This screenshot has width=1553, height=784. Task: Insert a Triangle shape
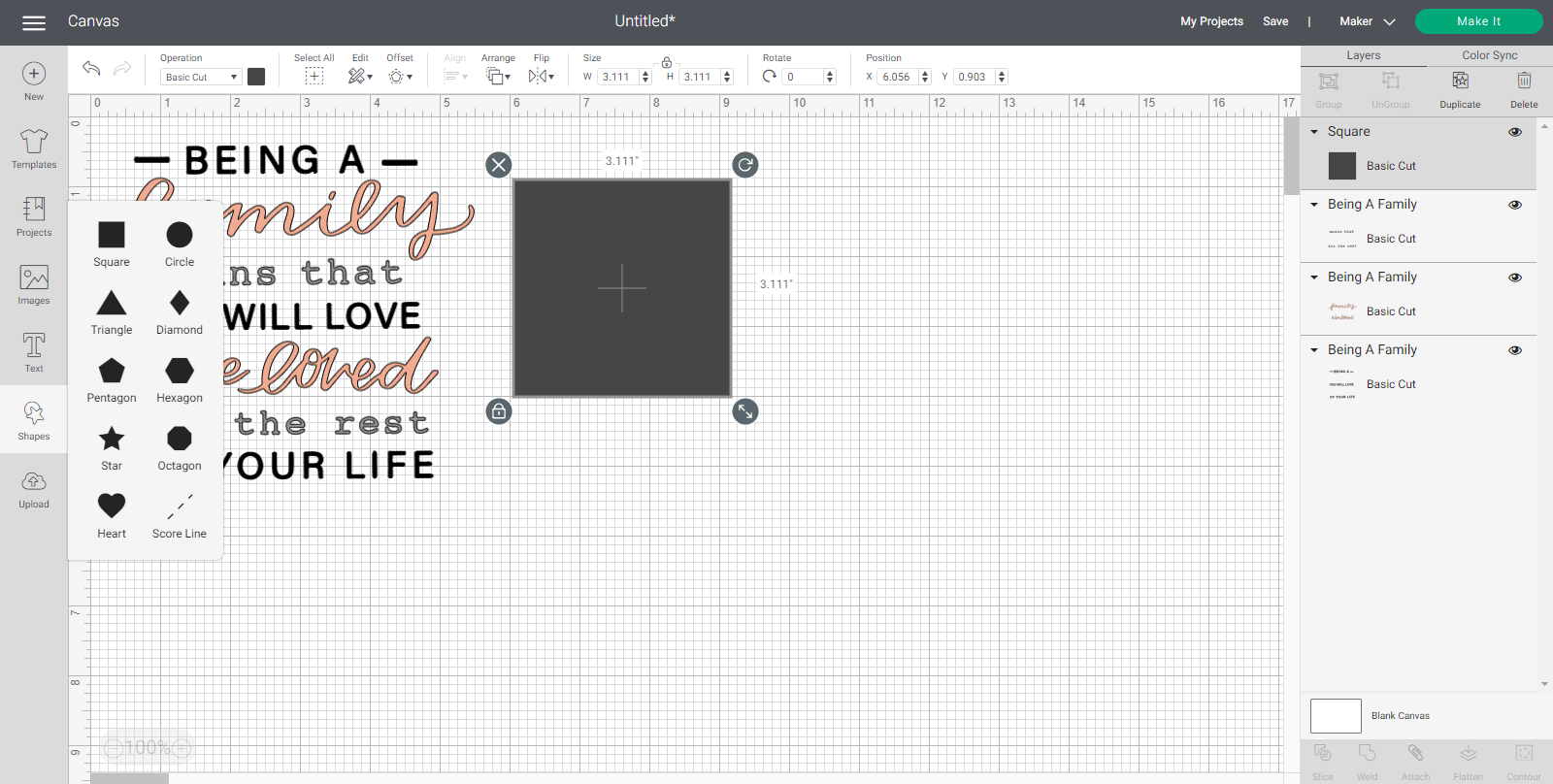tap(112, 312)
